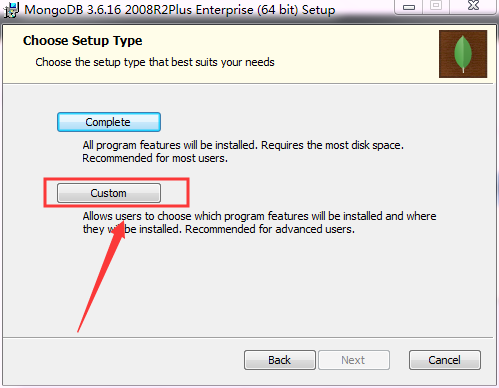Viewport: 499px width, 388px height.
Task: Click 'Recommended for advanced users' sentence
Action: click(x=270, y=229)
